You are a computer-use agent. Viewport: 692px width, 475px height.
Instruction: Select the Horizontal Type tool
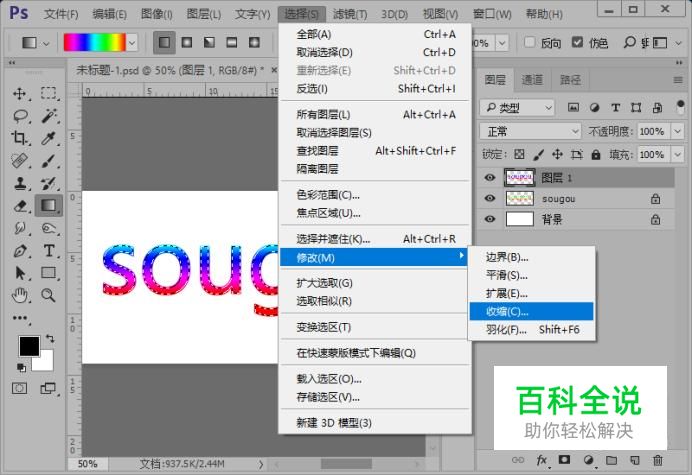(49, 251)
